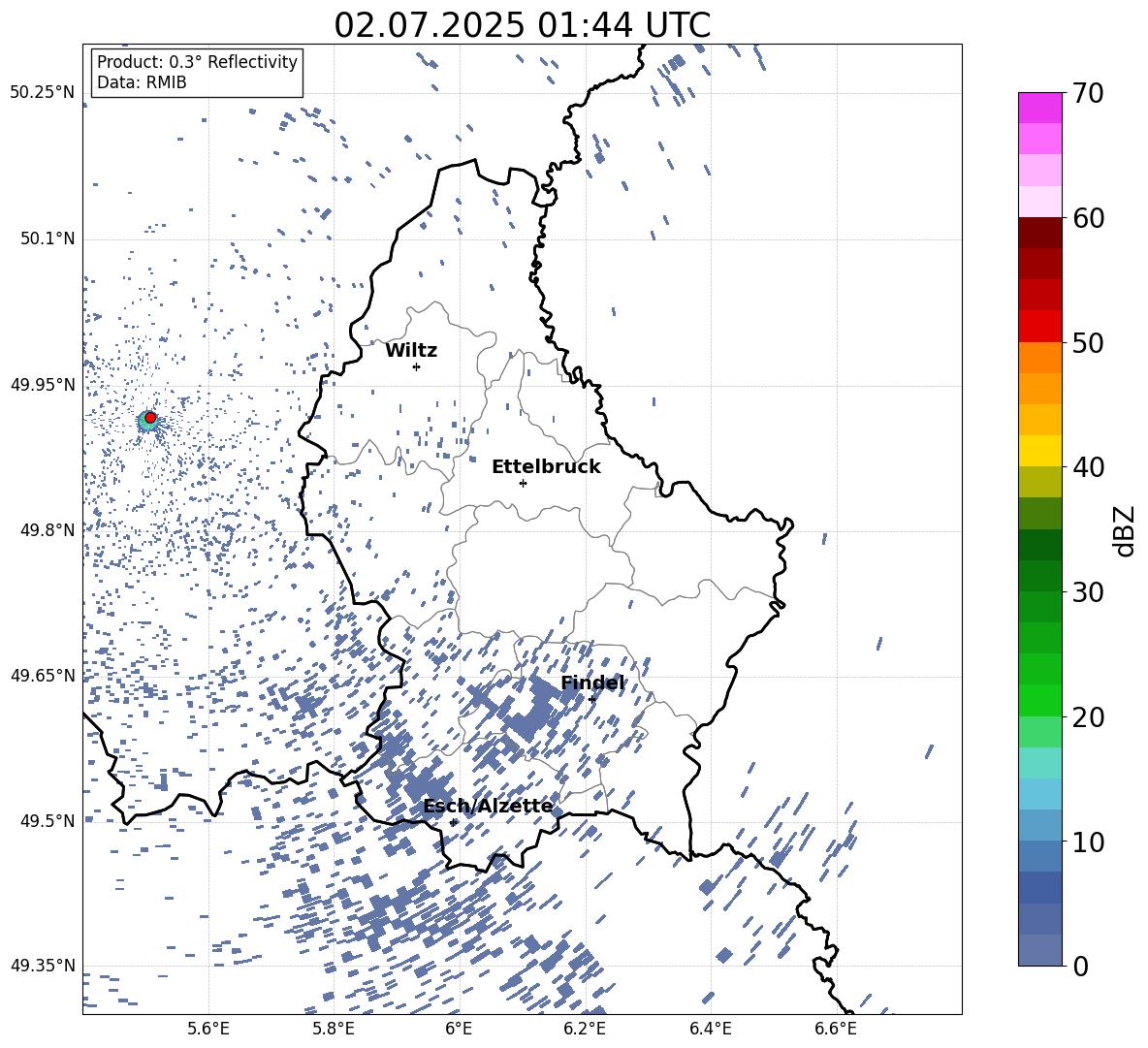This screenshot has height=1048, width=1148.
Task: Click the 49.8°N latitude label
Action: (x=48, y=530)
